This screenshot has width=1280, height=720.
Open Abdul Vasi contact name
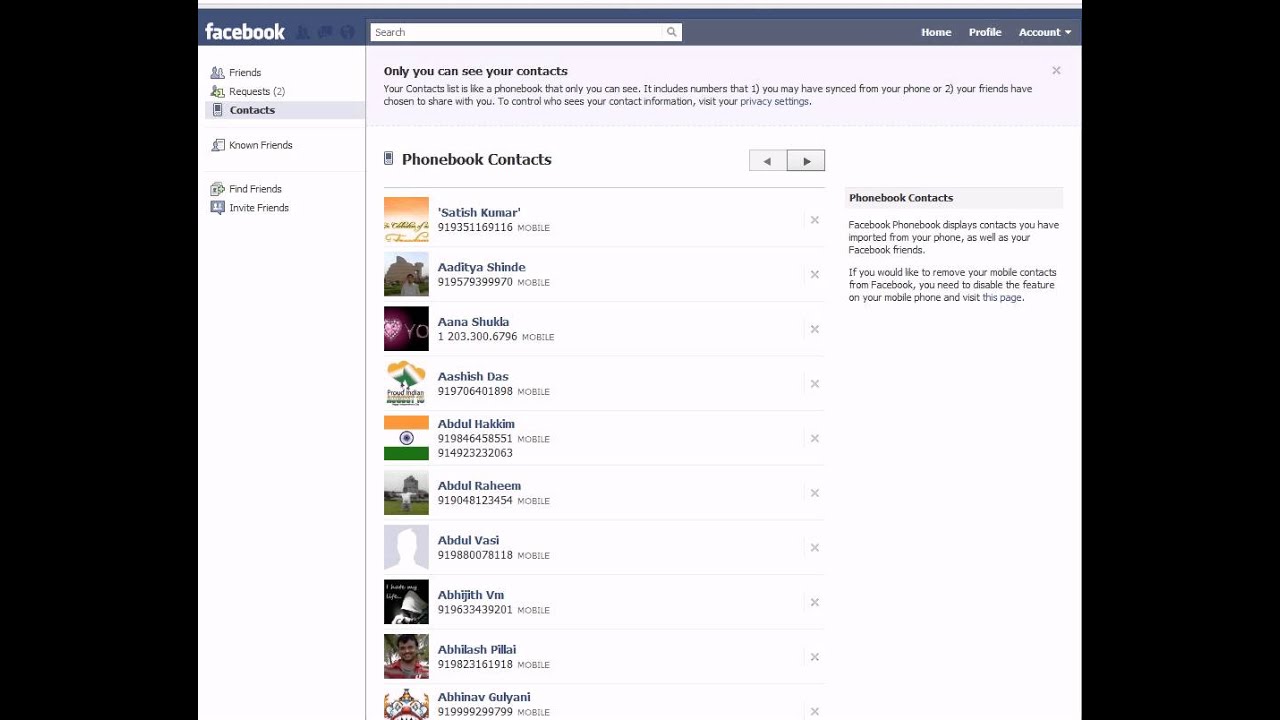468,541
